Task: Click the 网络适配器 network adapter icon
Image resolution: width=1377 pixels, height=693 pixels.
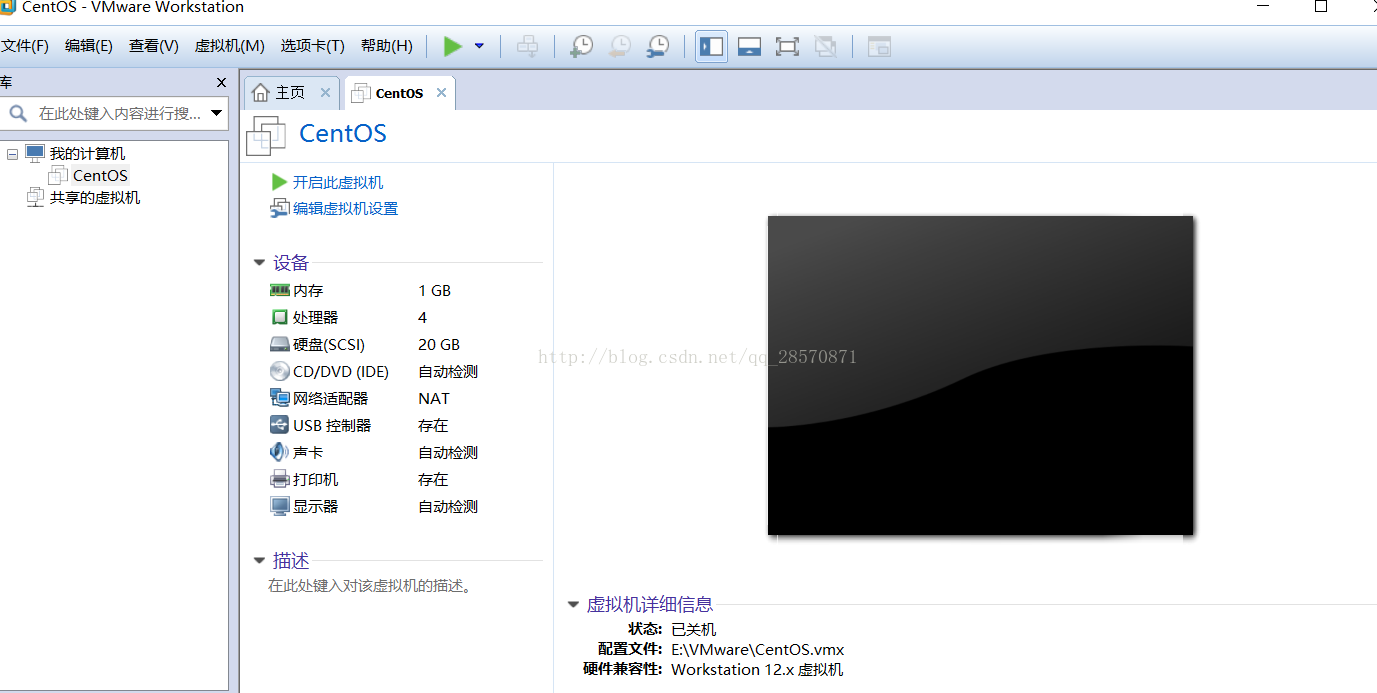Action: 279,398
